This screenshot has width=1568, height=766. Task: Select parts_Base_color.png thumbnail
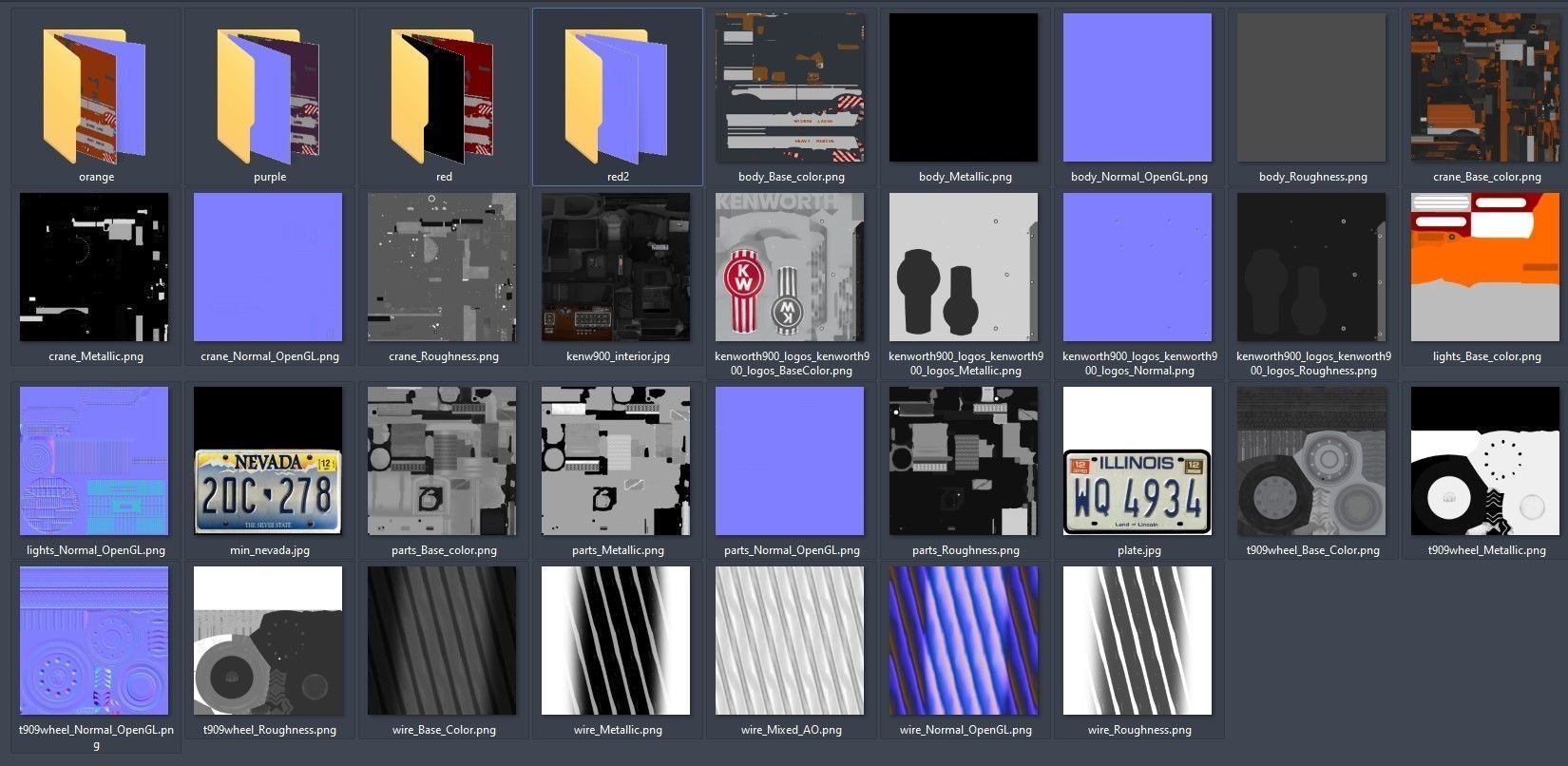tap(442, 461)
